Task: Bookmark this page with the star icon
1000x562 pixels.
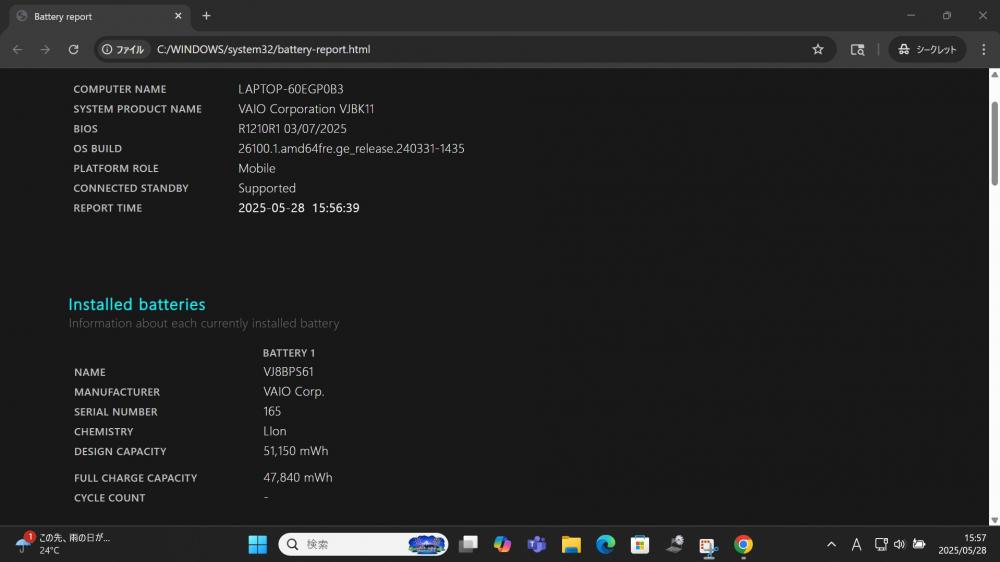Action: point(818,49)
